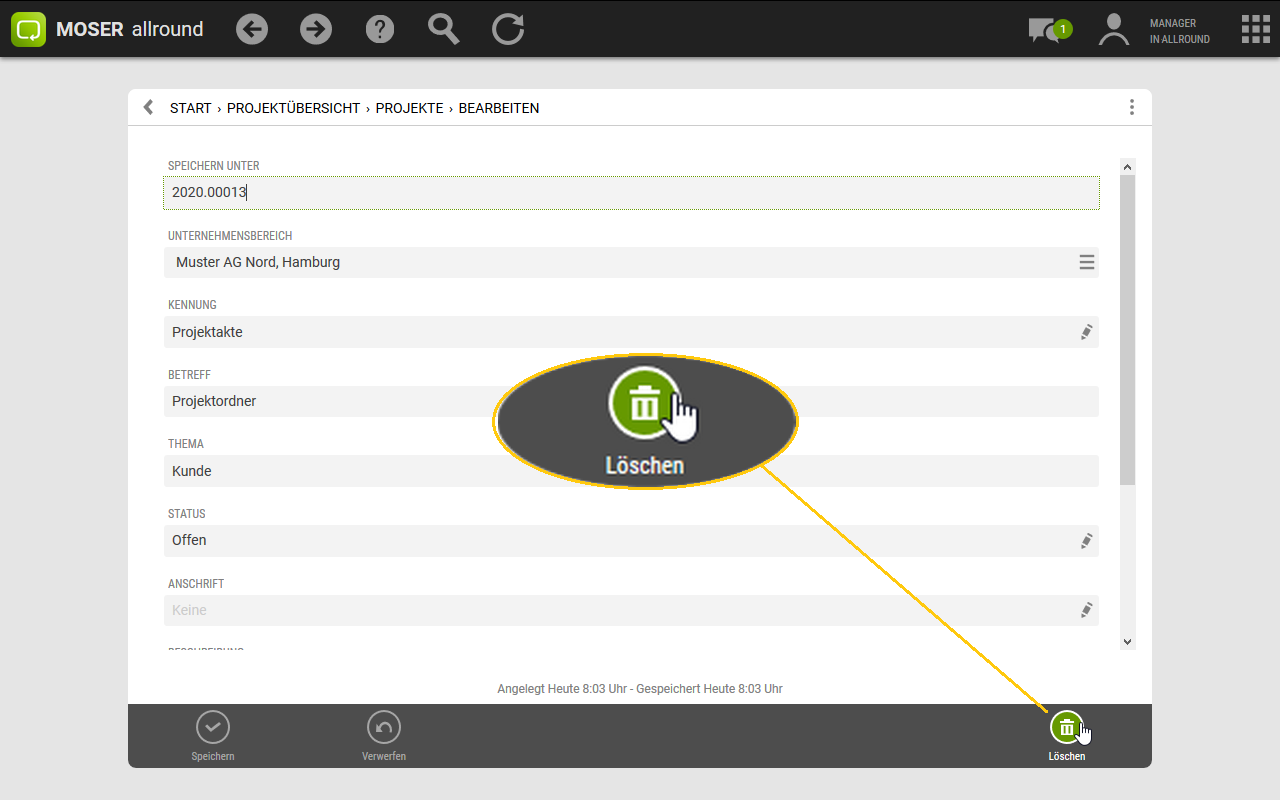Edit Kennung with its pencil icon

pyautogui.click(x=1086, y=332)
